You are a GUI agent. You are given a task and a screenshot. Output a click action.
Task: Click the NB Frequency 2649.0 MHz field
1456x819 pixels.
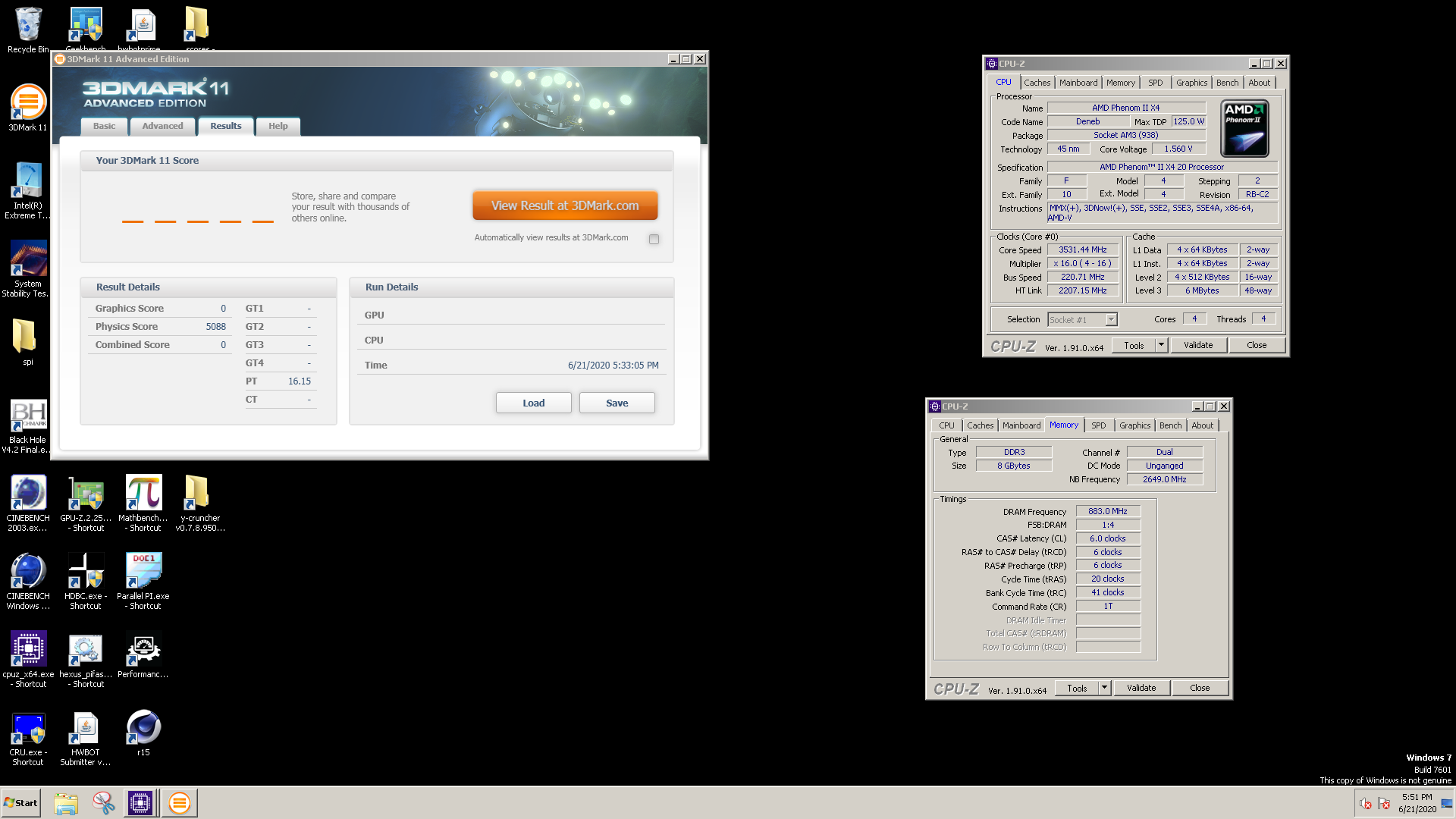click(x=1165, y=479)
